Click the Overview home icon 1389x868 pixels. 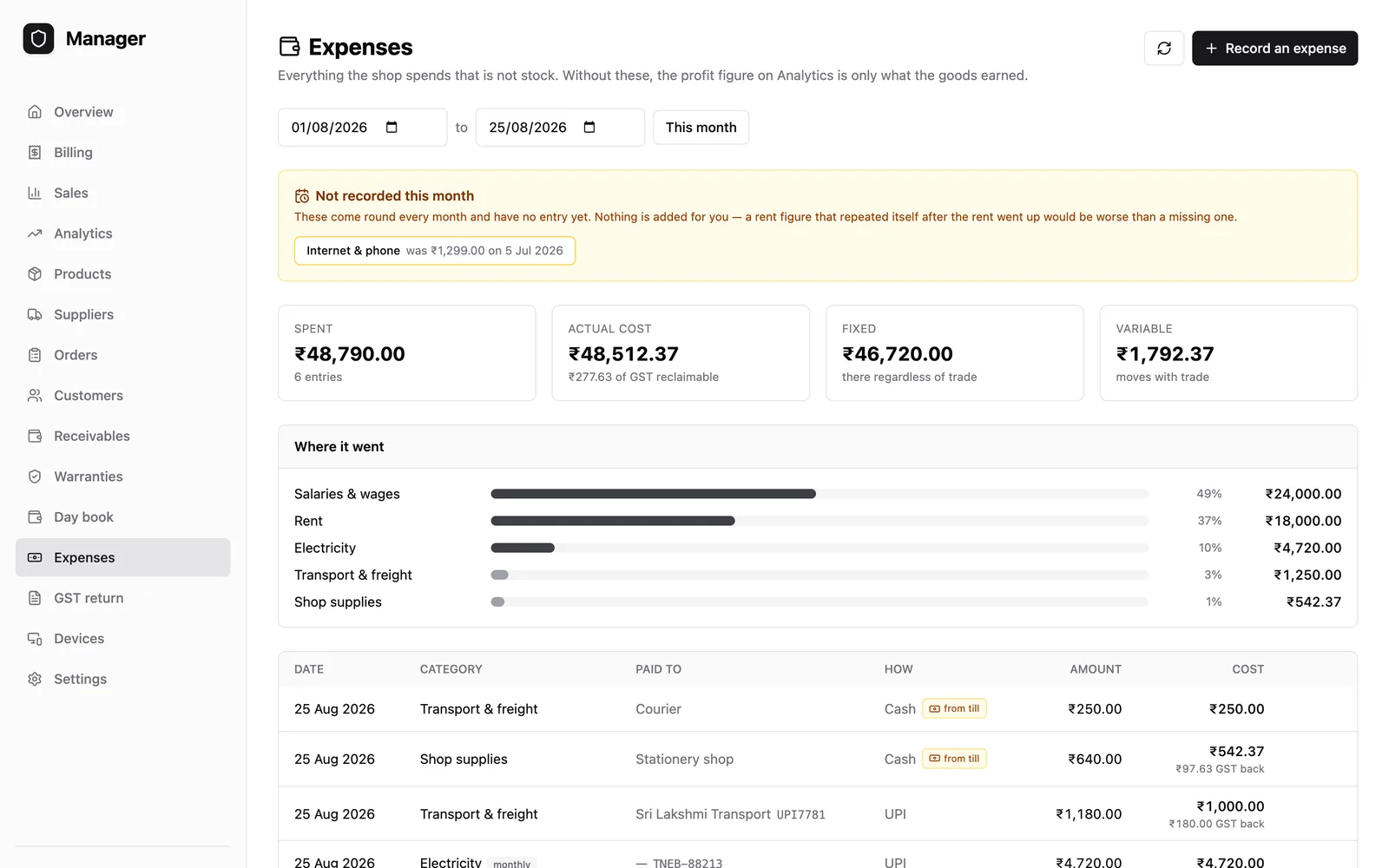[x=35, y=112]
